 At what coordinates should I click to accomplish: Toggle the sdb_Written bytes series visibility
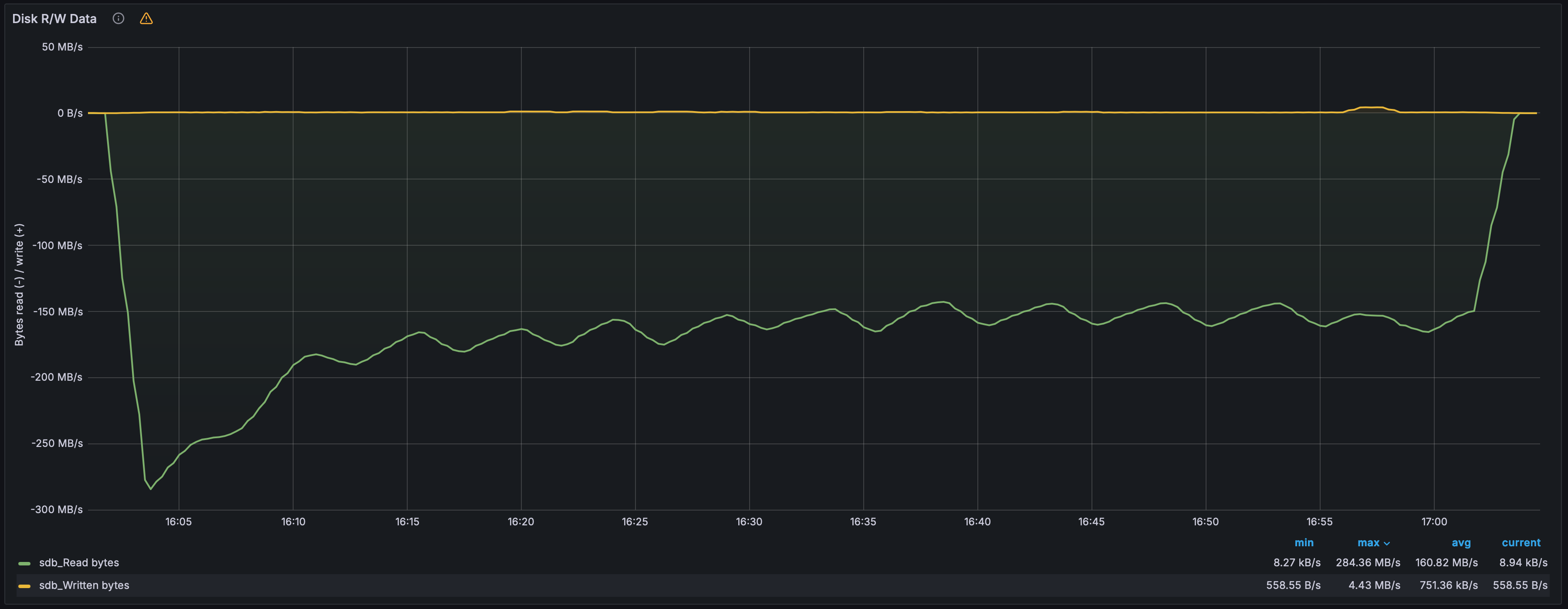click(84, 585)
